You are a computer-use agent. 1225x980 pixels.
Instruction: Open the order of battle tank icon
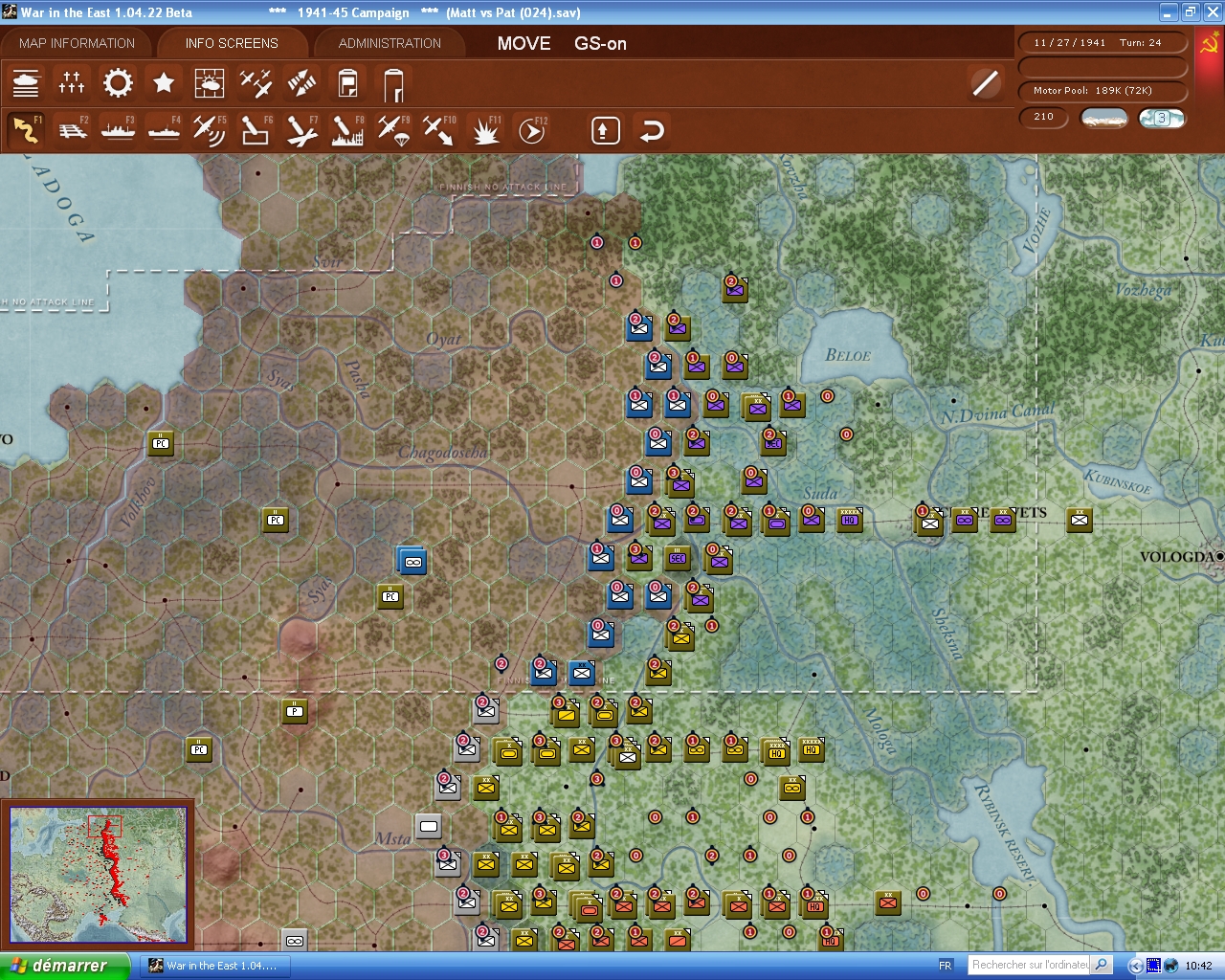(x=26, y=83)
